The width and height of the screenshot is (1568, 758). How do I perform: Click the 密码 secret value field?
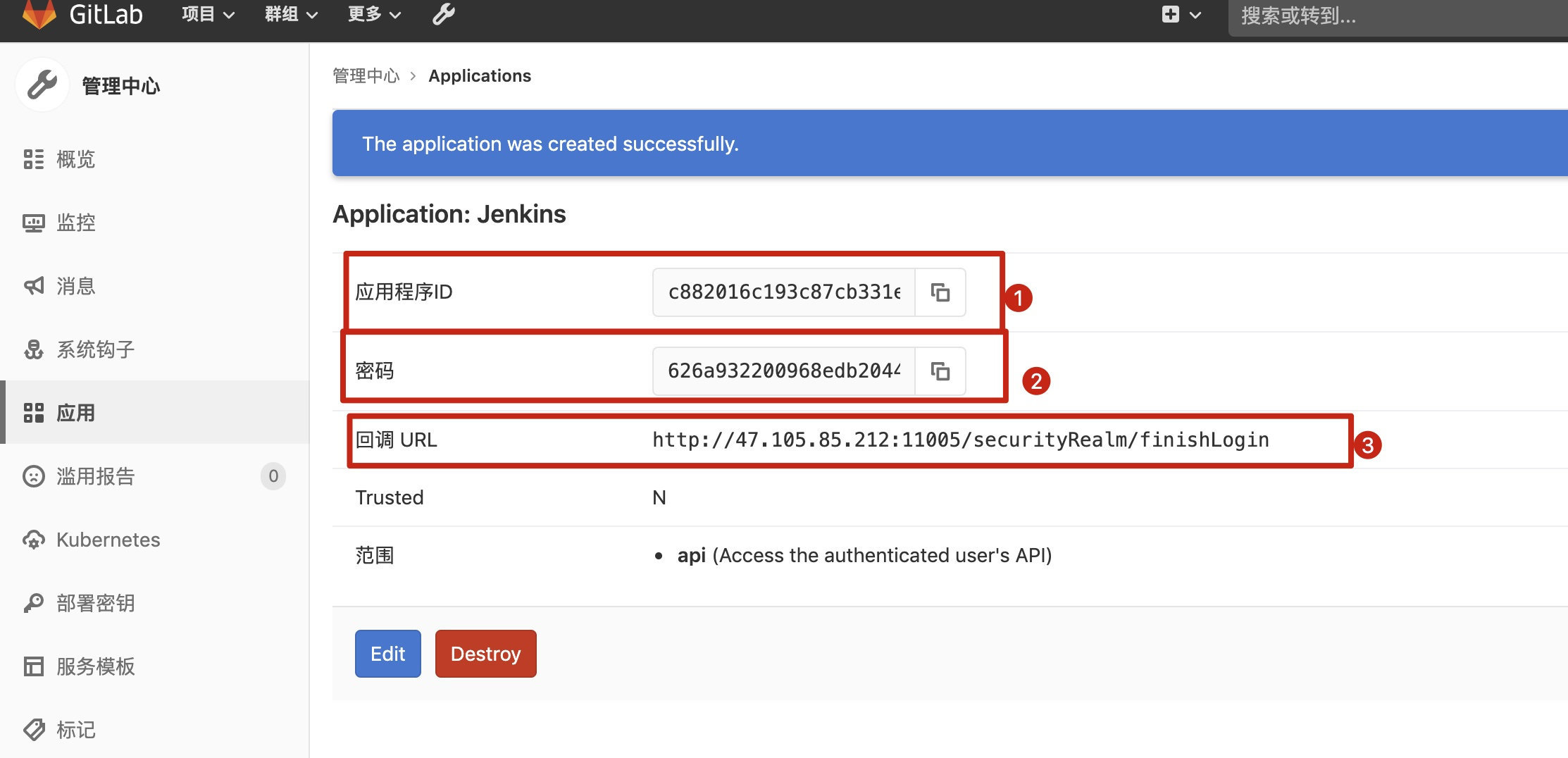pyautogui.click(x=784, y=371)
